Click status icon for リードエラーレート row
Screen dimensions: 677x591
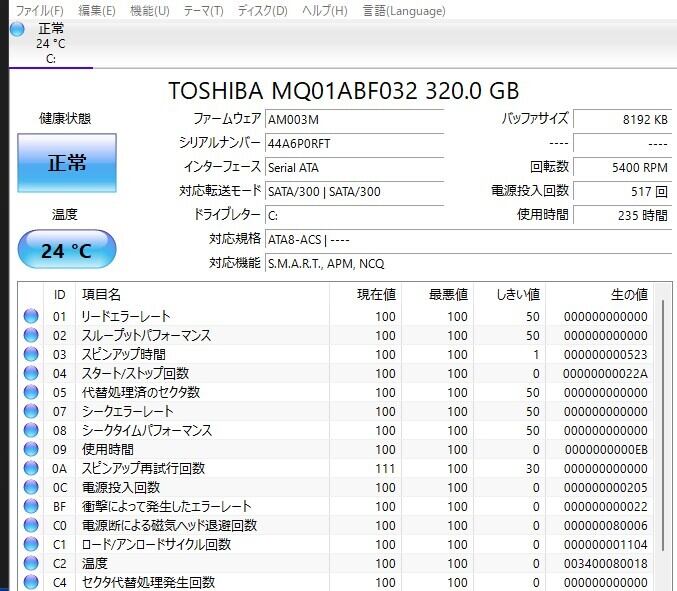tap(31, 316)
